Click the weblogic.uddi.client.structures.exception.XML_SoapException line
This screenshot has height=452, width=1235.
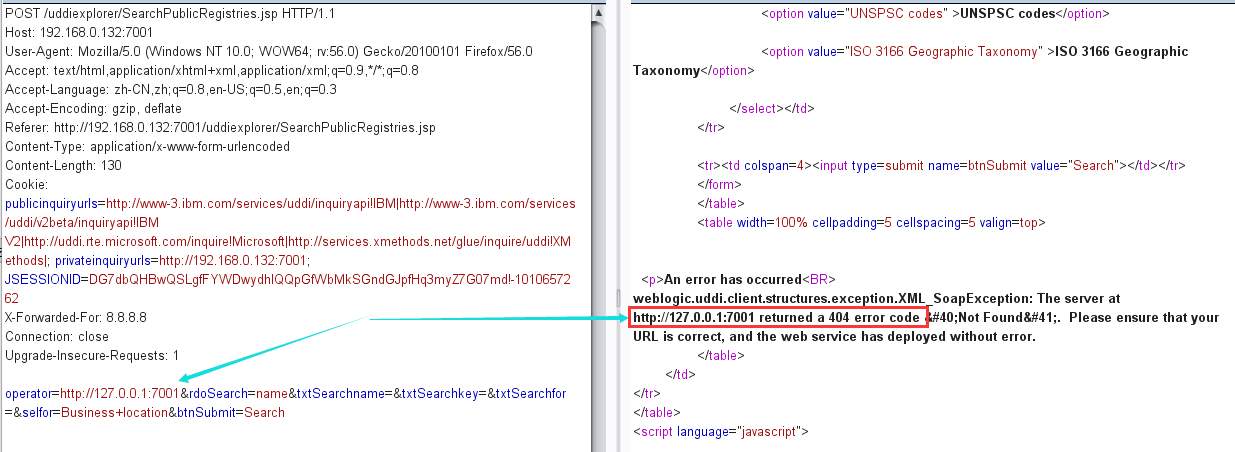877,298
